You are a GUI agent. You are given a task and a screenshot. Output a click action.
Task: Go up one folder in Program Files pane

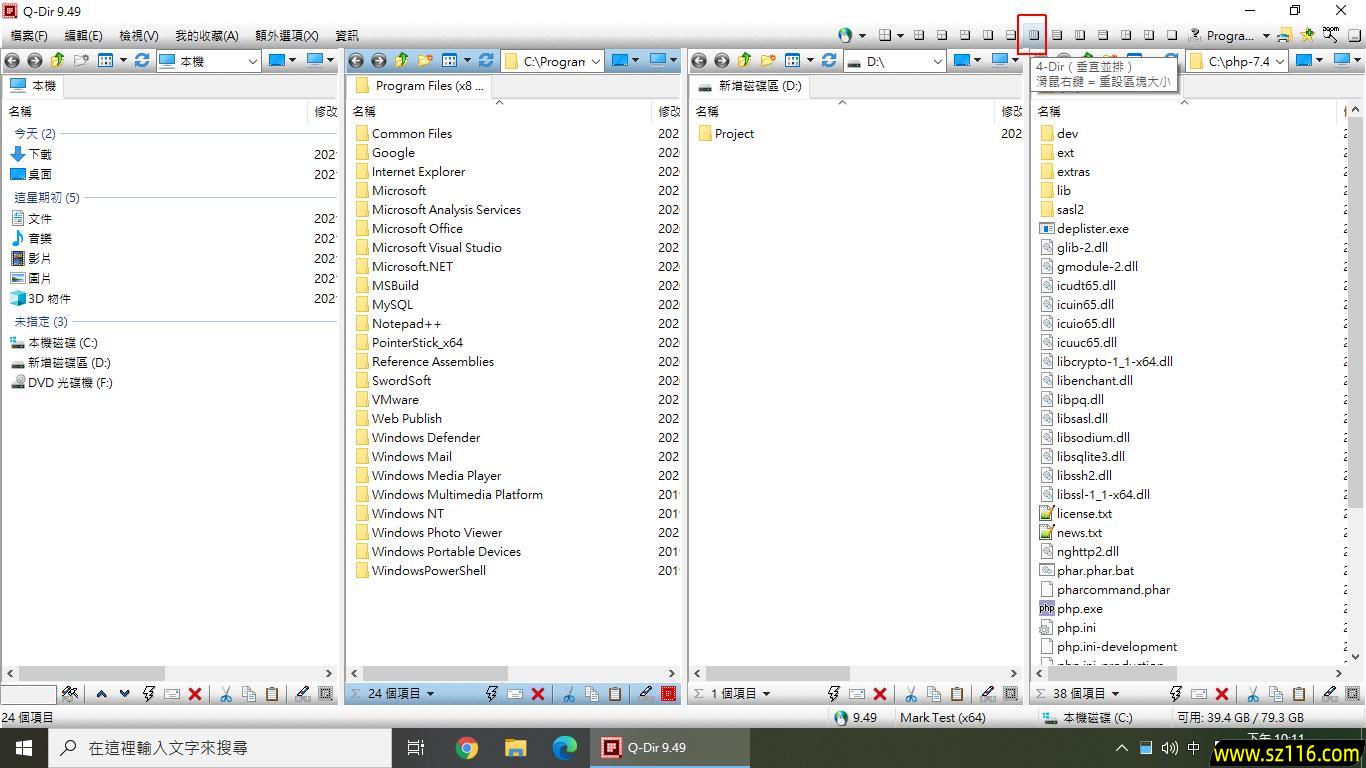coord(402,61)
